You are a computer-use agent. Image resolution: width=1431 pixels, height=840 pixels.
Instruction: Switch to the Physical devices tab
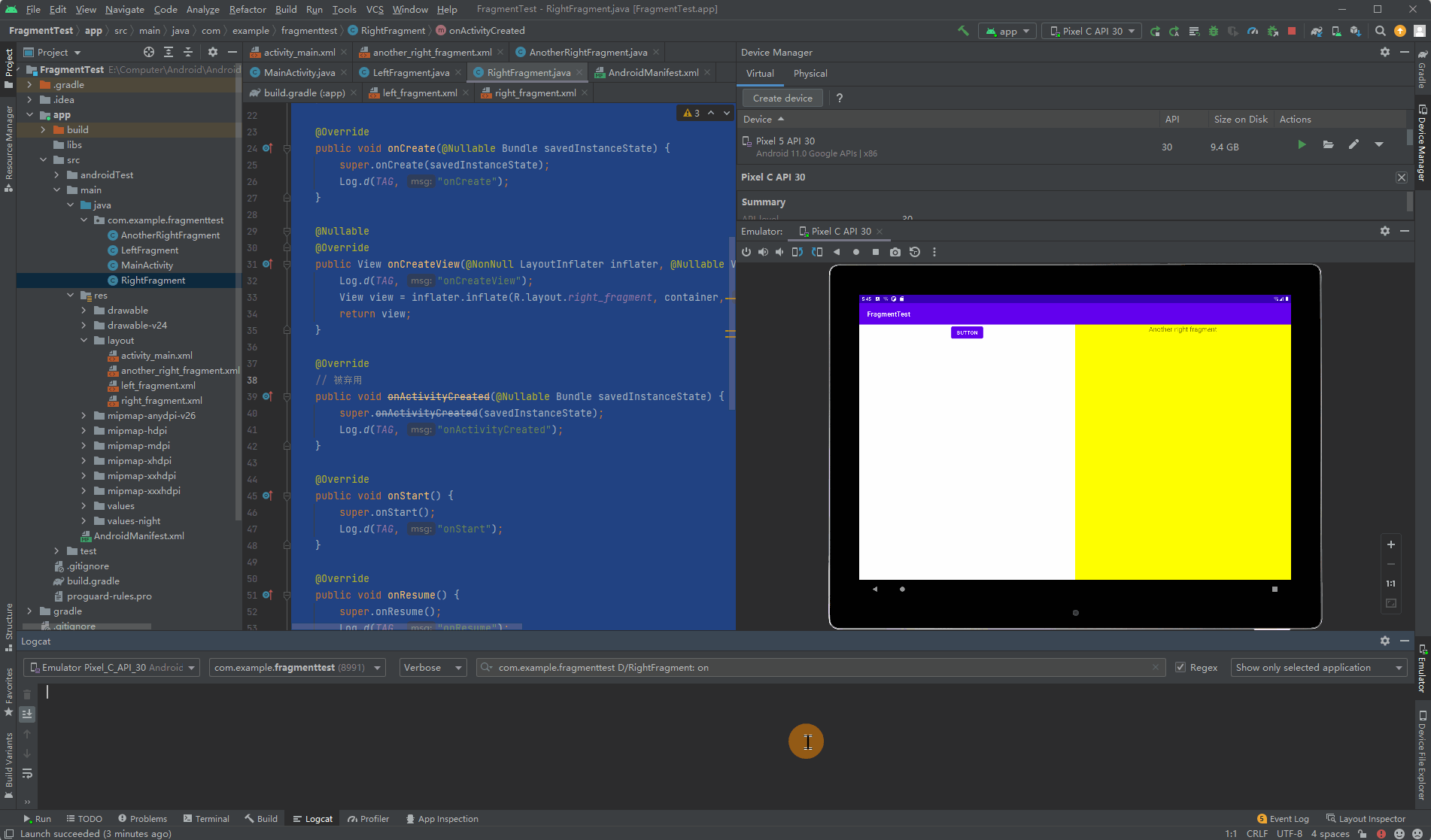coord(810,73)
